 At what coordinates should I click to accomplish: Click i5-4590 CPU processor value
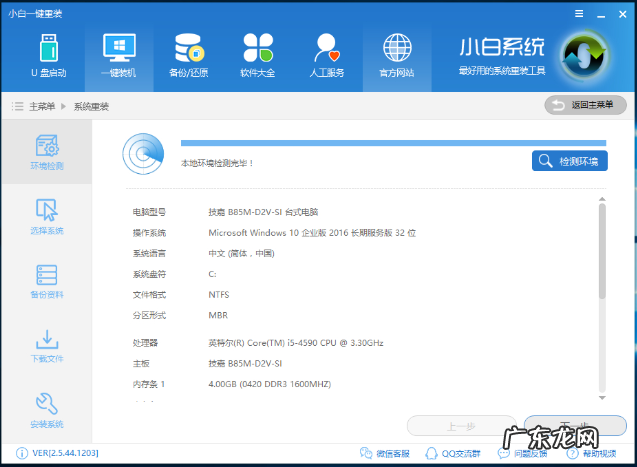pos(296,343)
